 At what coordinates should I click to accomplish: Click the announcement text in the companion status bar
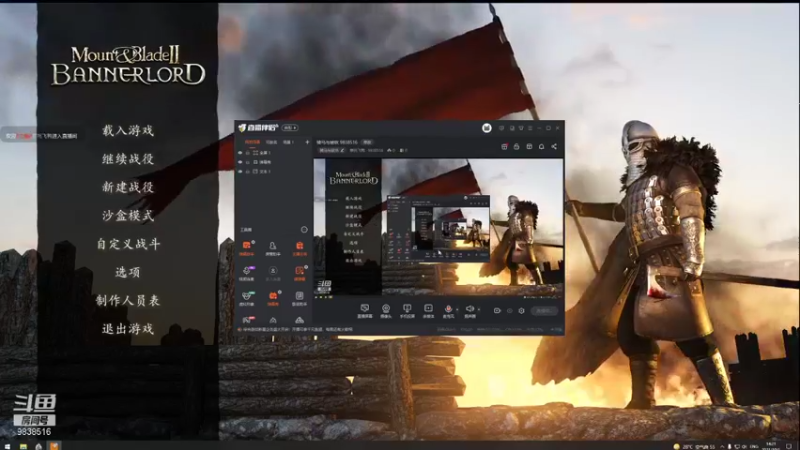pyautogui.click(x=297, y=330)
